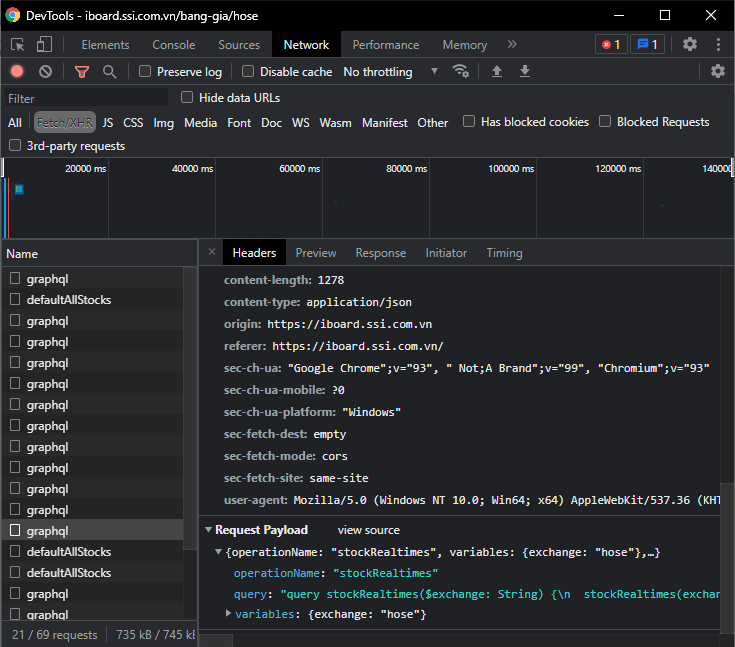Open network search with magnifier icon
The image size is (735, 647).
109,72
